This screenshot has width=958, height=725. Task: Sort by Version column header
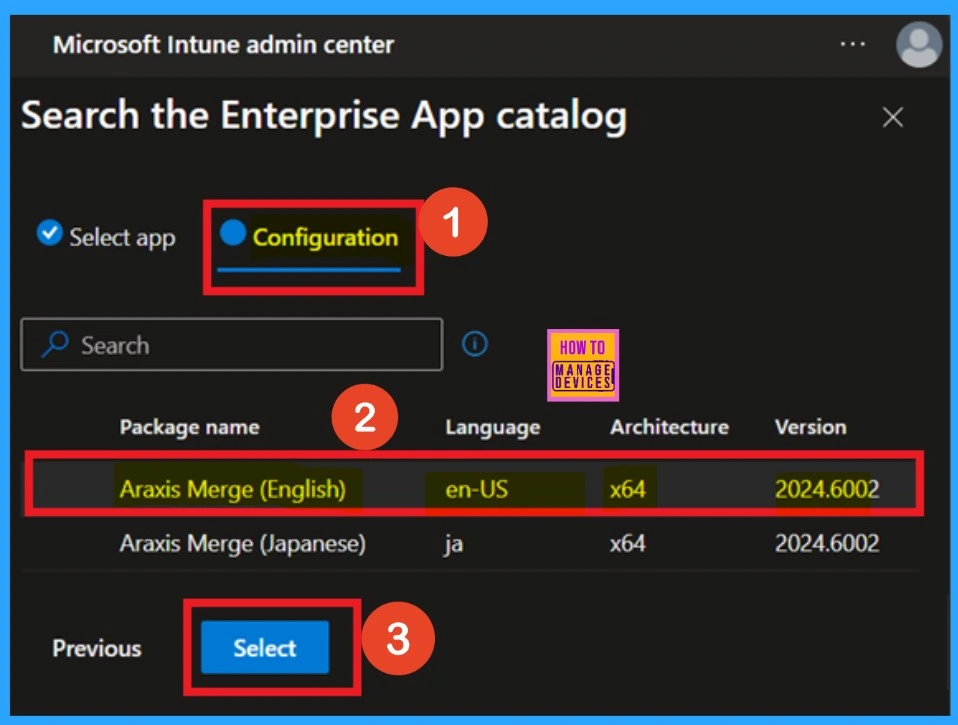[810, 427]
